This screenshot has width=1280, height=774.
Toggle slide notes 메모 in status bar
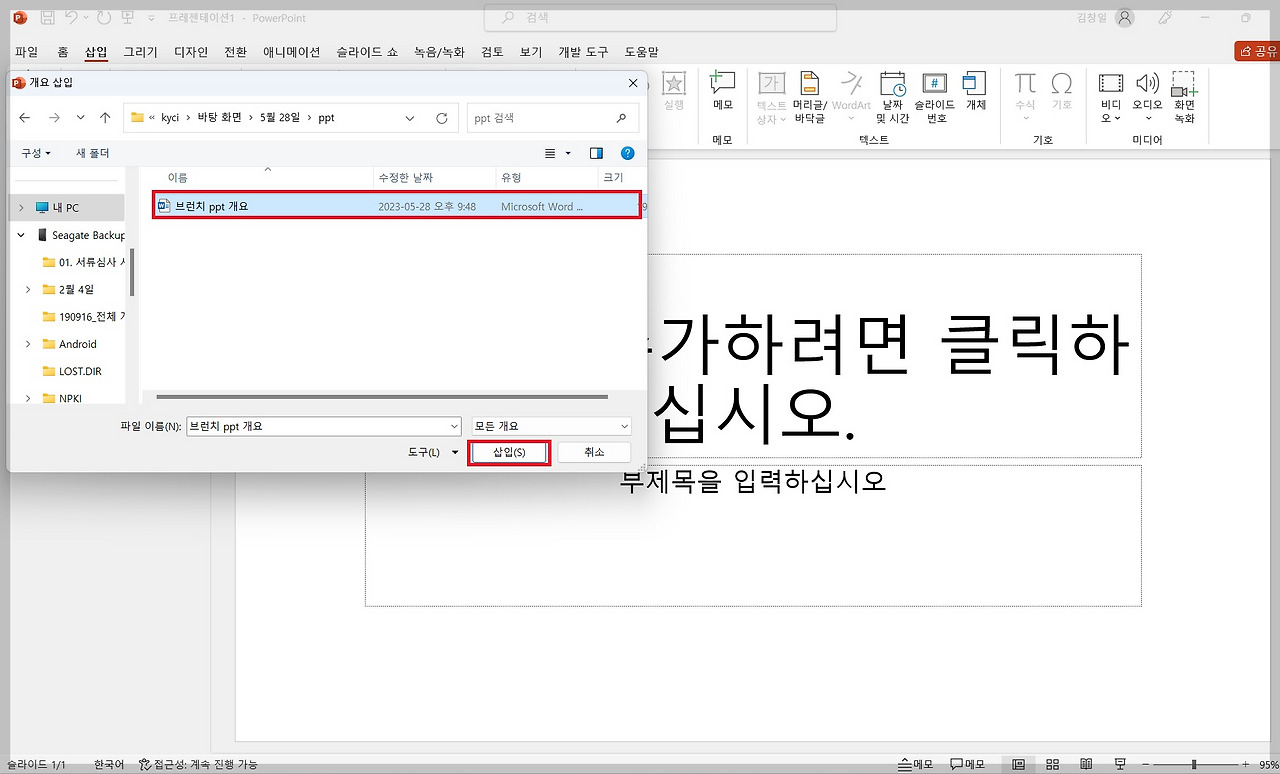tap(916, 764)
